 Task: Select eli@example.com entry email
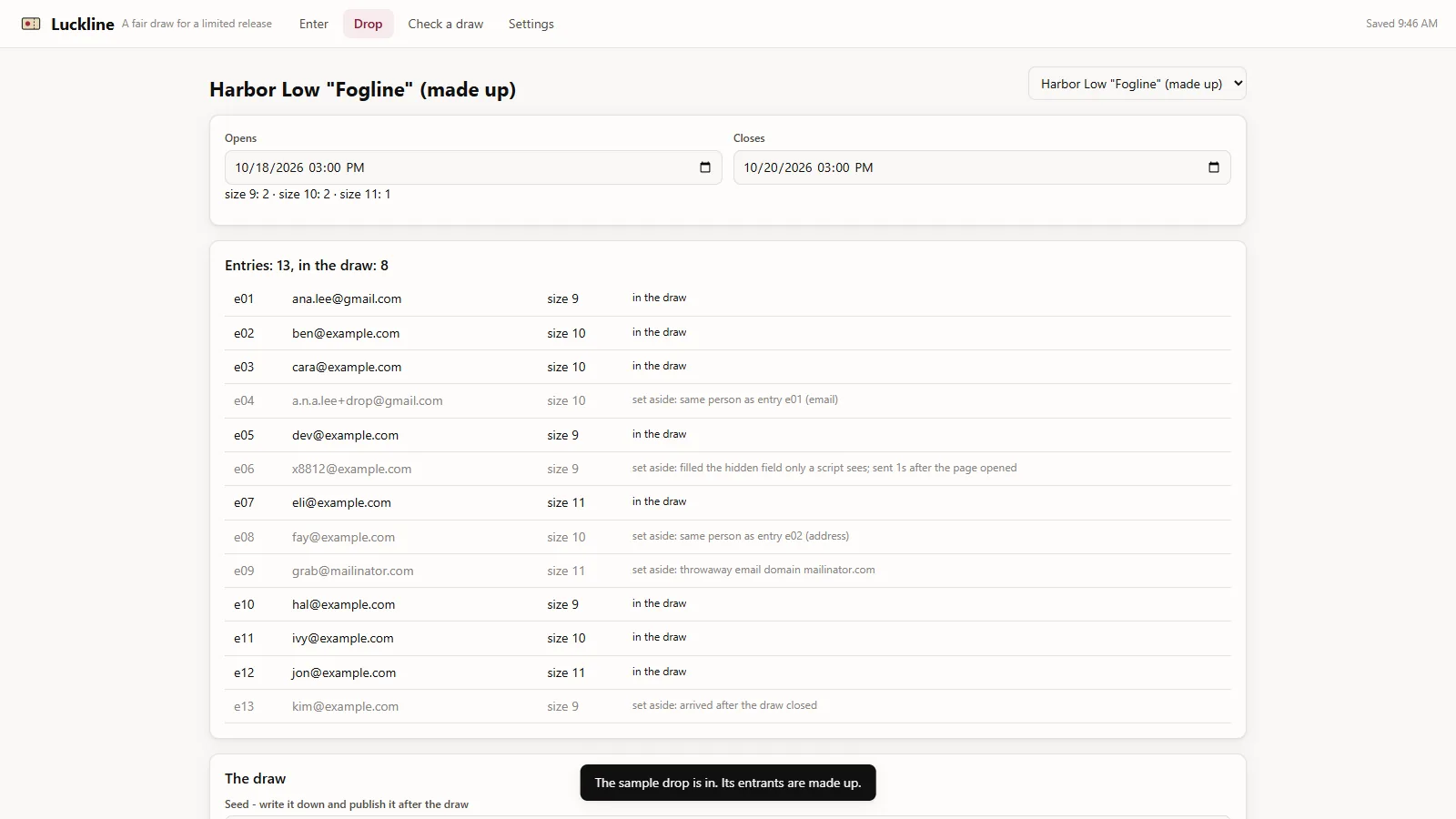click(341, 502)
